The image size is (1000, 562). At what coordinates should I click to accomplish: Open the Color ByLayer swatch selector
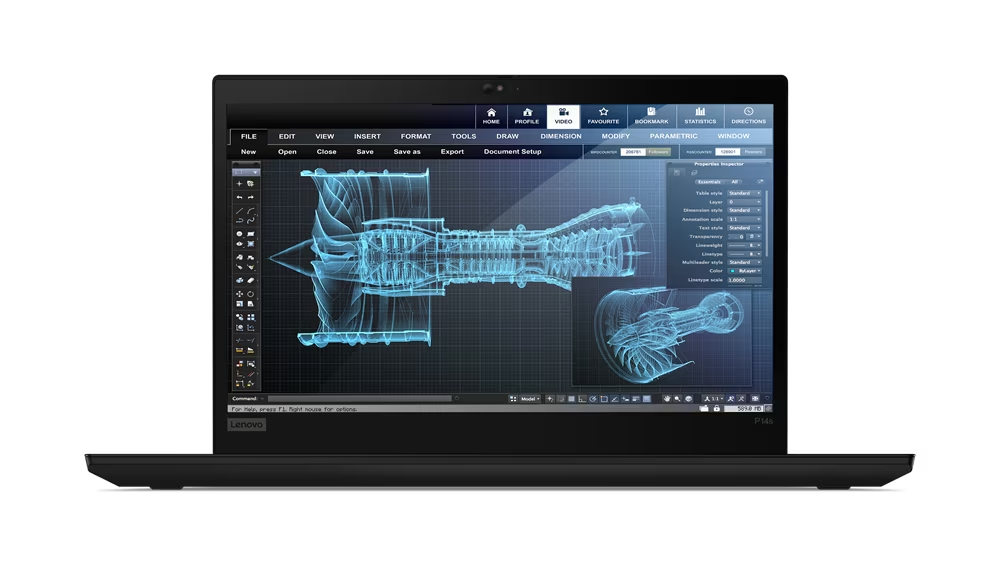pos(744,271)
